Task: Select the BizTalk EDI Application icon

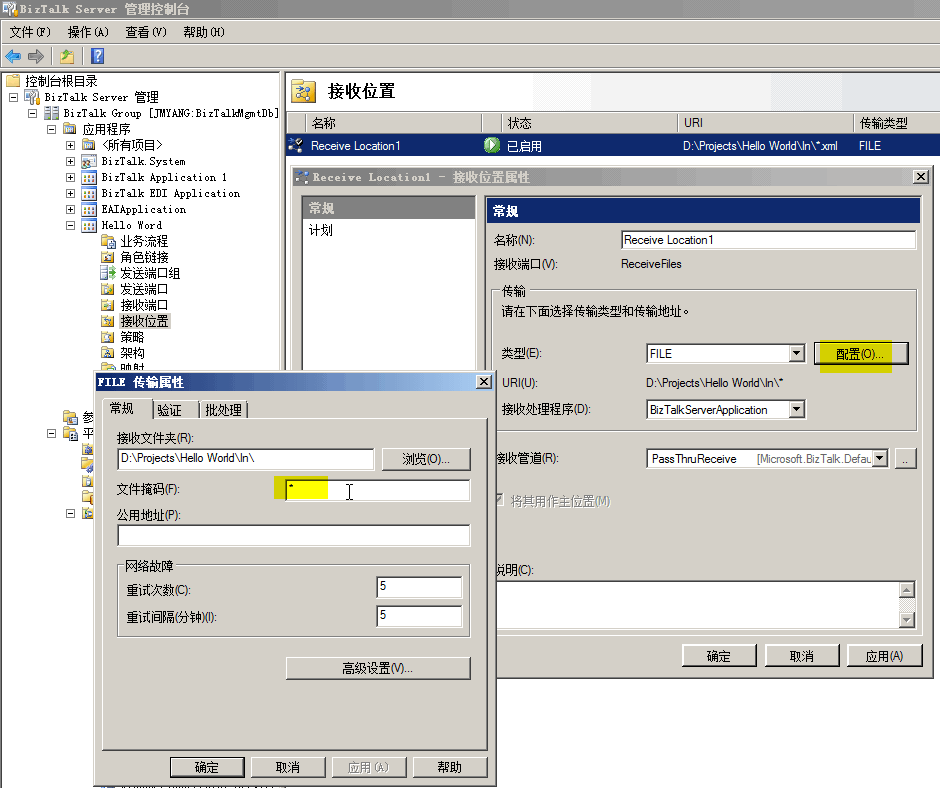Action: (x=89, y=194)
